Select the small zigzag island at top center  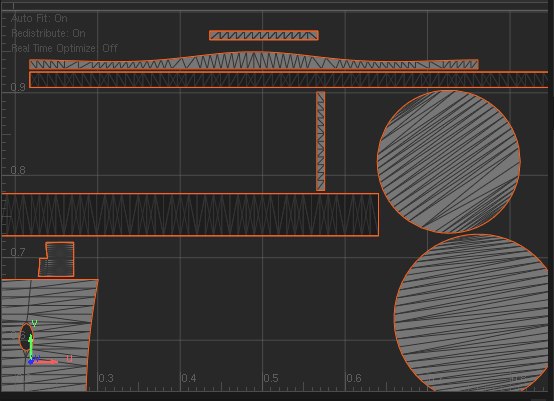point(264,35)
